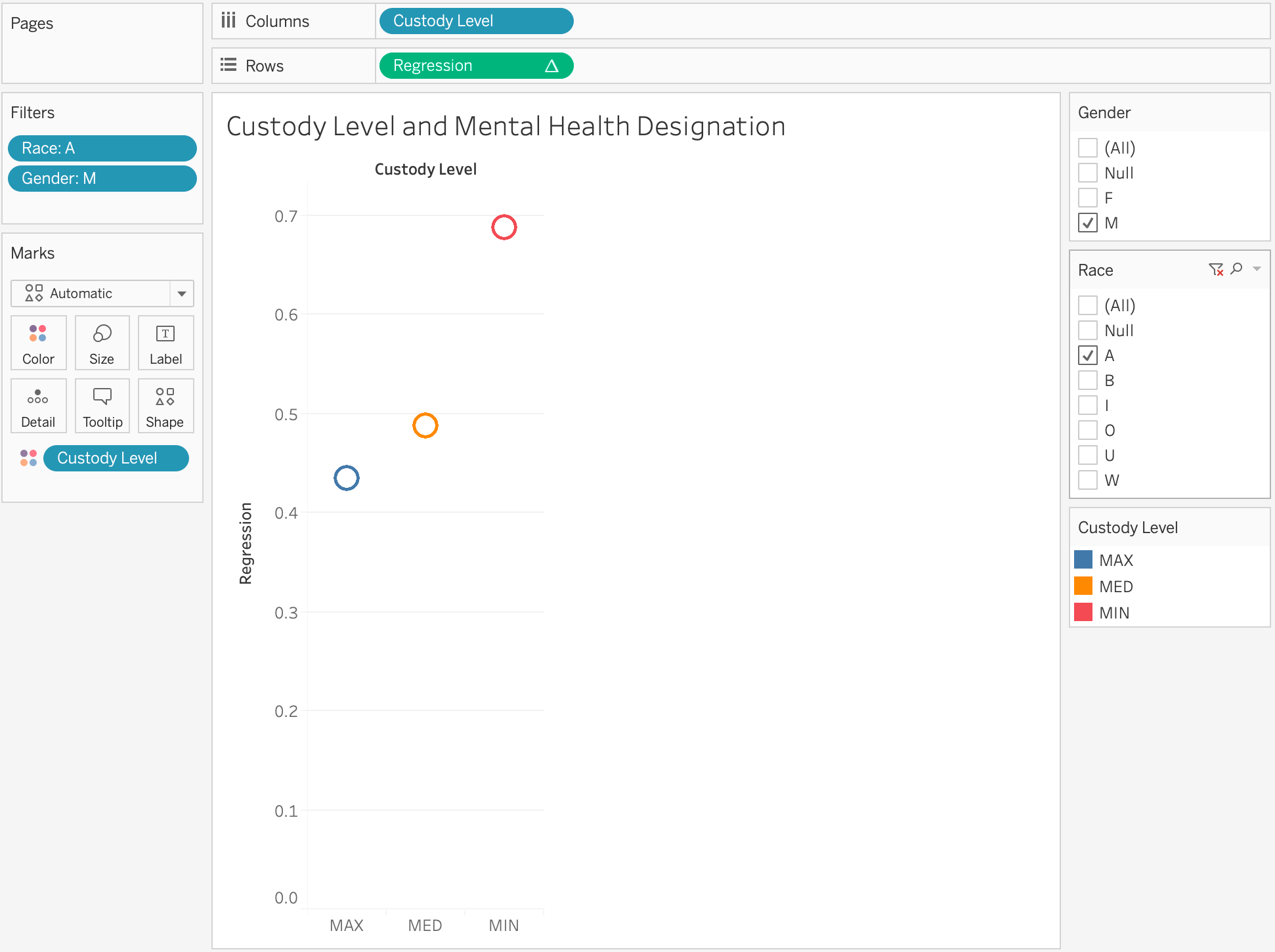Open the Label marks card
The height and width of the screenshot is (952, 1275).
coord(165,343)
